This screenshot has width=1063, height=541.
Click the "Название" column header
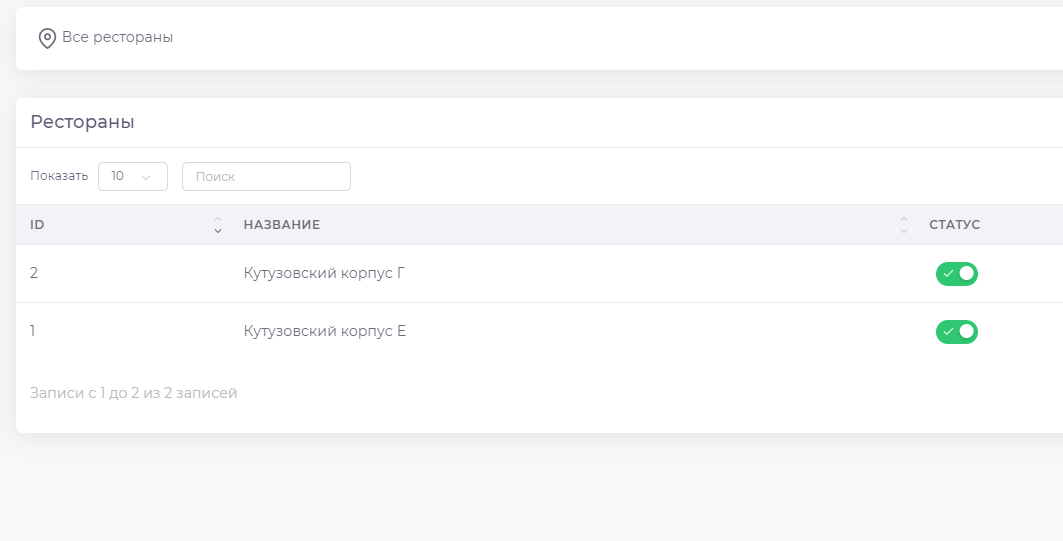point(282,225)
